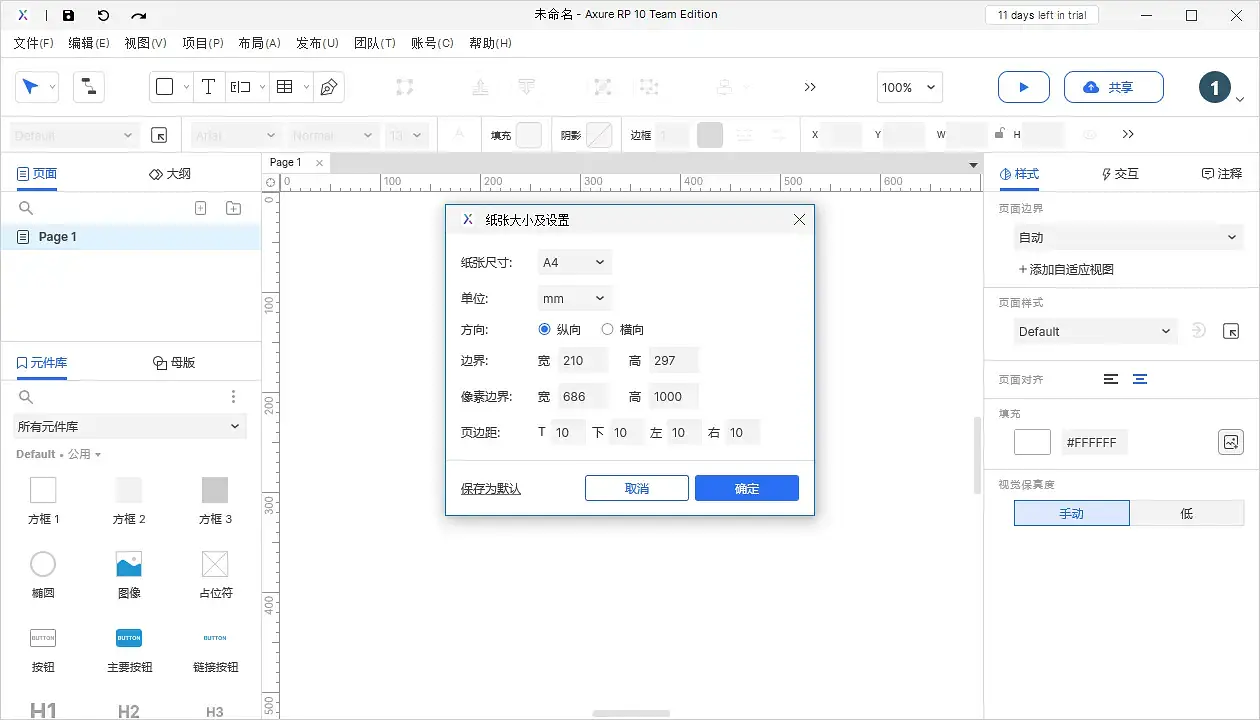Select the 主要按钮 widget in the library
This screenshot has width=1260, height=720.
(129, 637)
